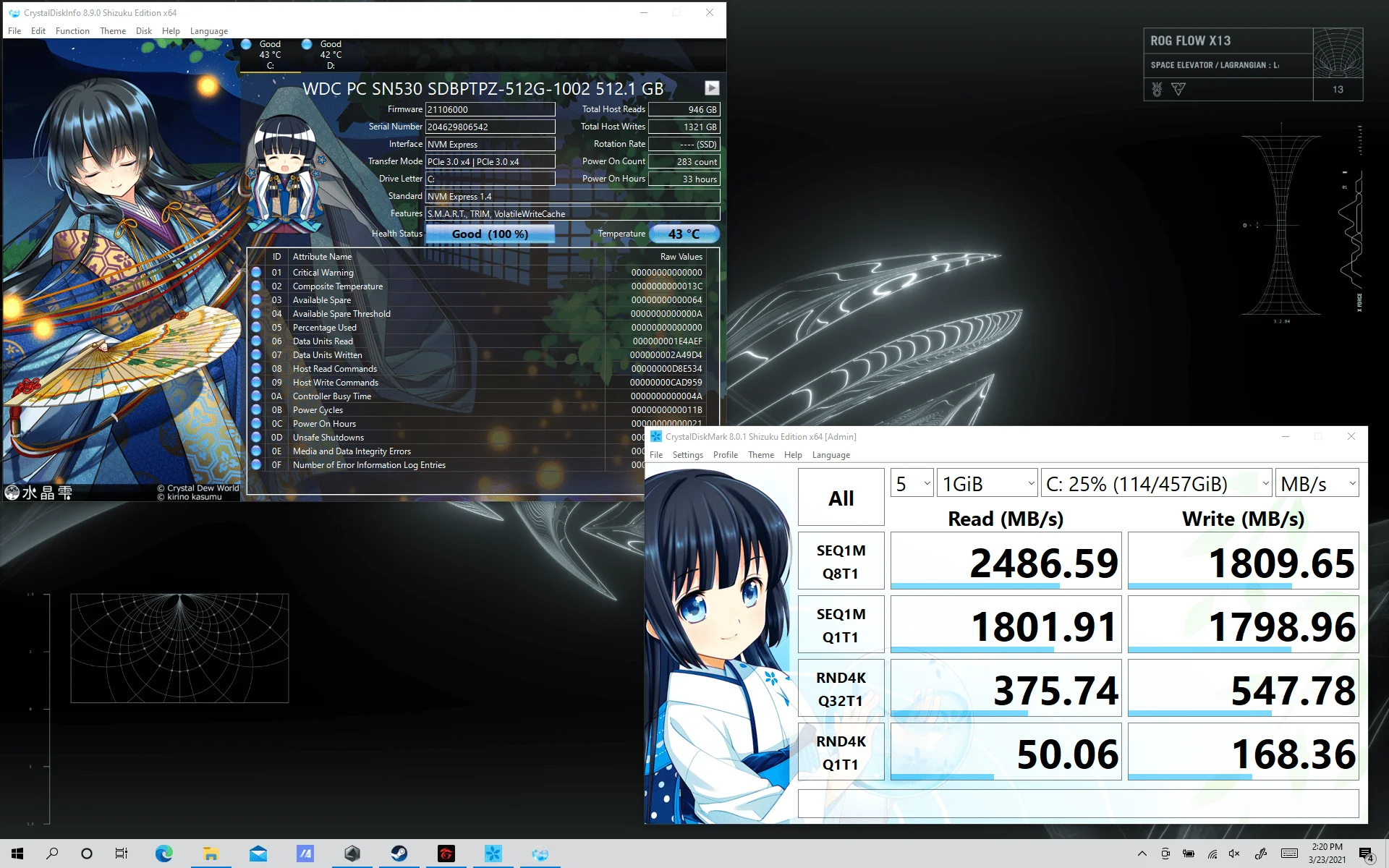Viewport: 1389px width, 868px height.
Task: Switch to CrystalDiskInfo taskbar icon
Action: click(540, 854)
